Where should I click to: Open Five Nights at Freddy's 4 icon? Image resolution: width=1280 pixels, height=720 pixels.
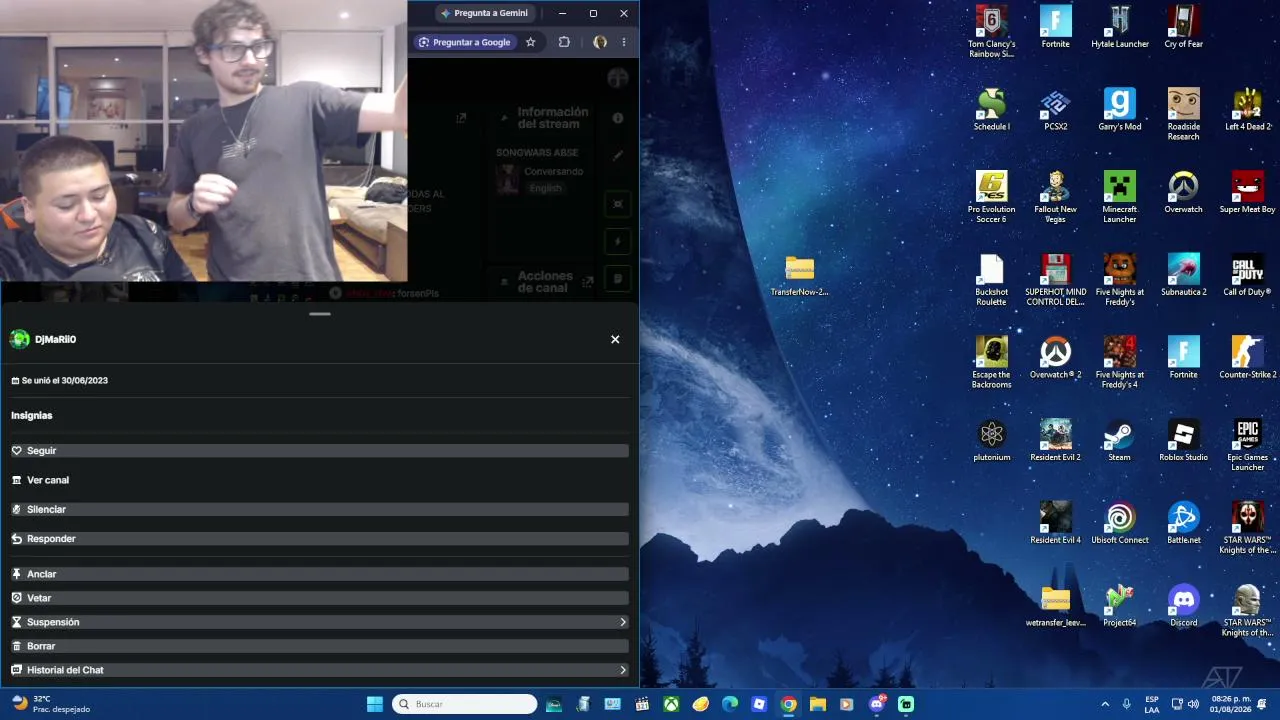[1119, 363]
